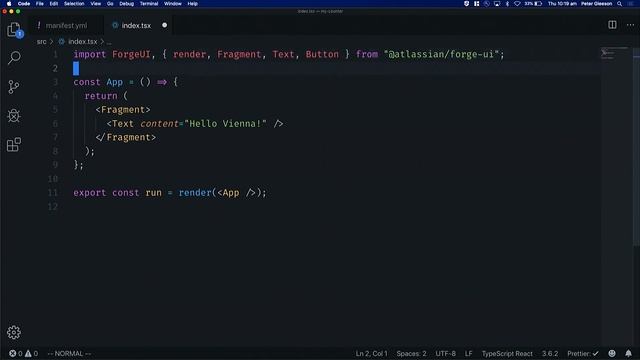
Task: Open the View menu
Action: pyautogui.click(x=96, y=4)
